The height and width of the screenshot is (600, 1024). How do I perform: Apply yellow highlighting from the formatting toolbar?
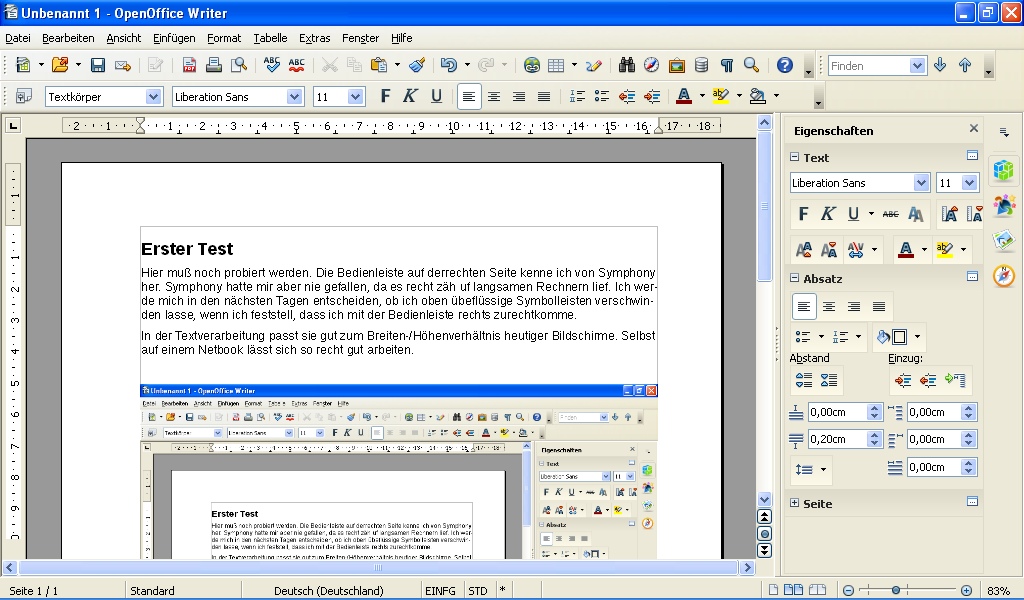coord(720,97)
